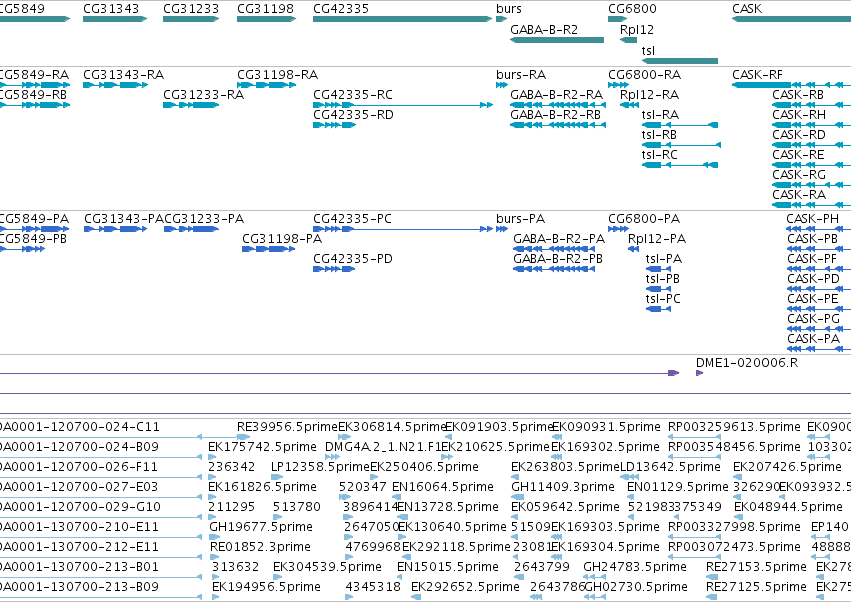The width and height of the screenshot is (851, 602).
Task: Click EST GH24783.5prime
Action: pos(635,567)
